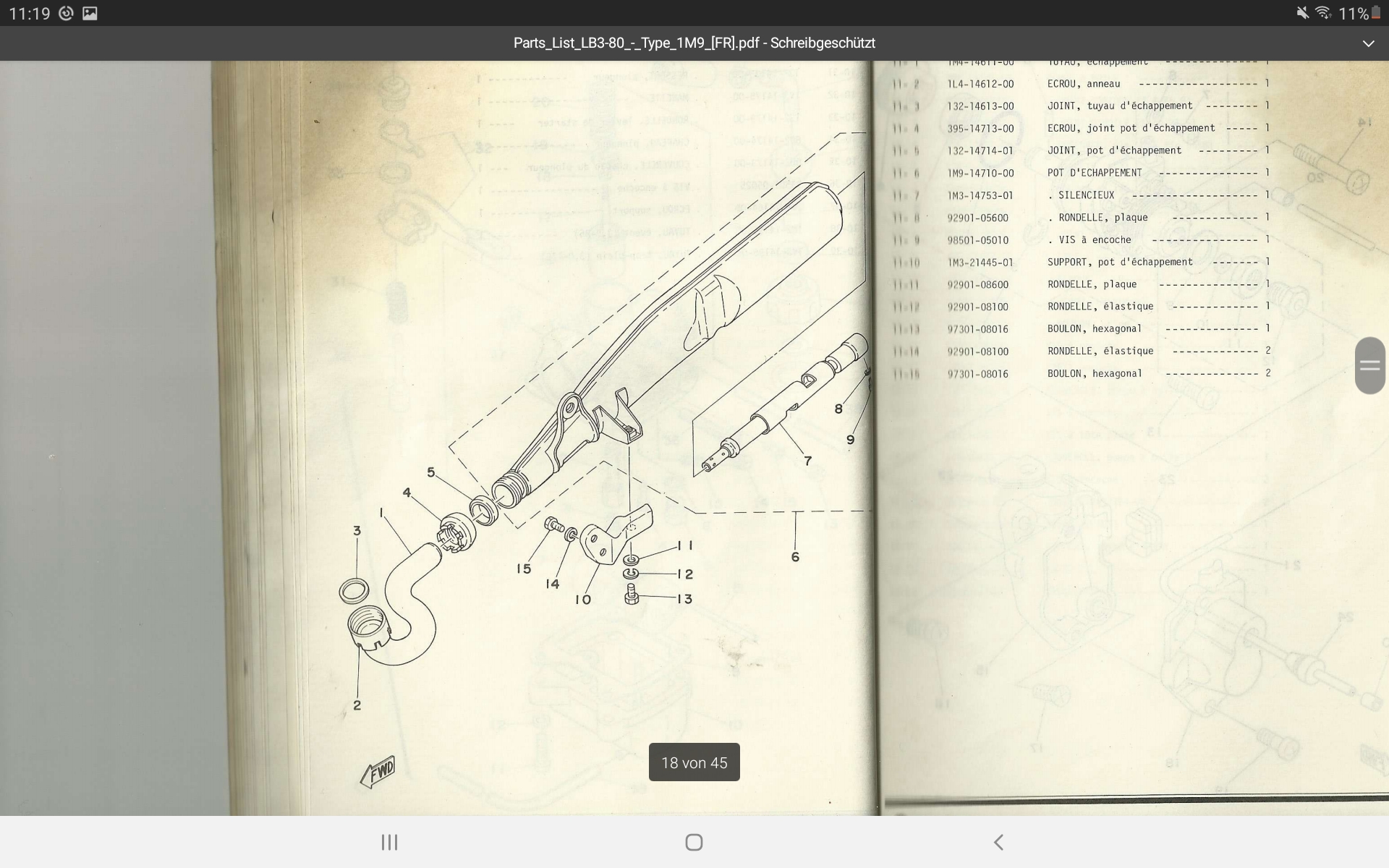Select part number 1M3-14753-01
1389x868 pixels.
click(x=980, y=196)
